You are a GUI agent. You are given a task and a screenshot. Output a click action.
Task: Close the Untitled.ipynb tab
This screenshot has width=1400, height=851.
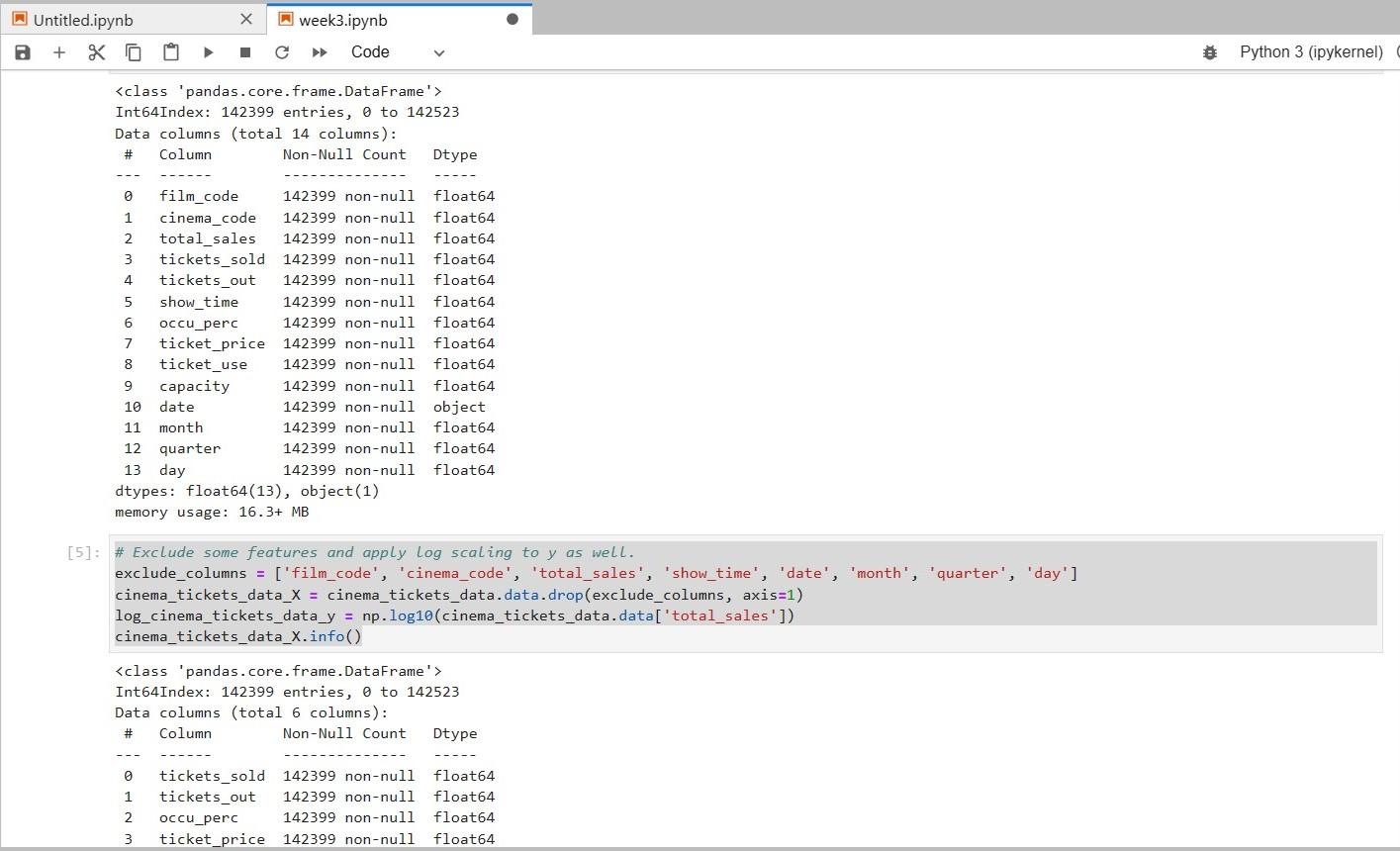point(246,19)
